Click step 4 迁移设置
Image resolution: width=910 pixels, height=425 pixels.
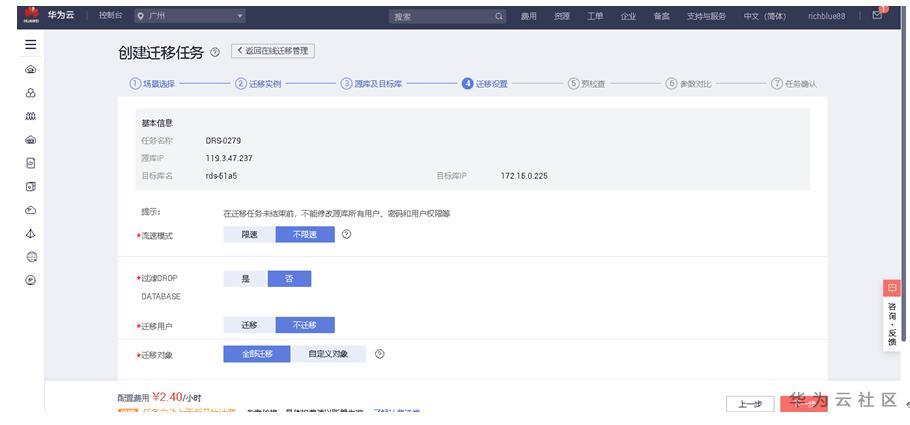pos(485,84)
